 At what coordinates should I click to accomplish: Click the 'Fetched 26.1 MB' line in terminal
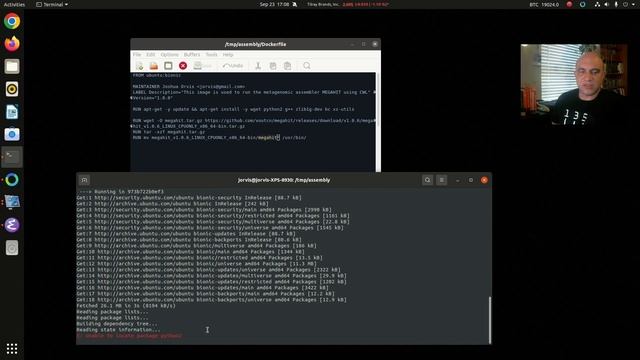126,306
